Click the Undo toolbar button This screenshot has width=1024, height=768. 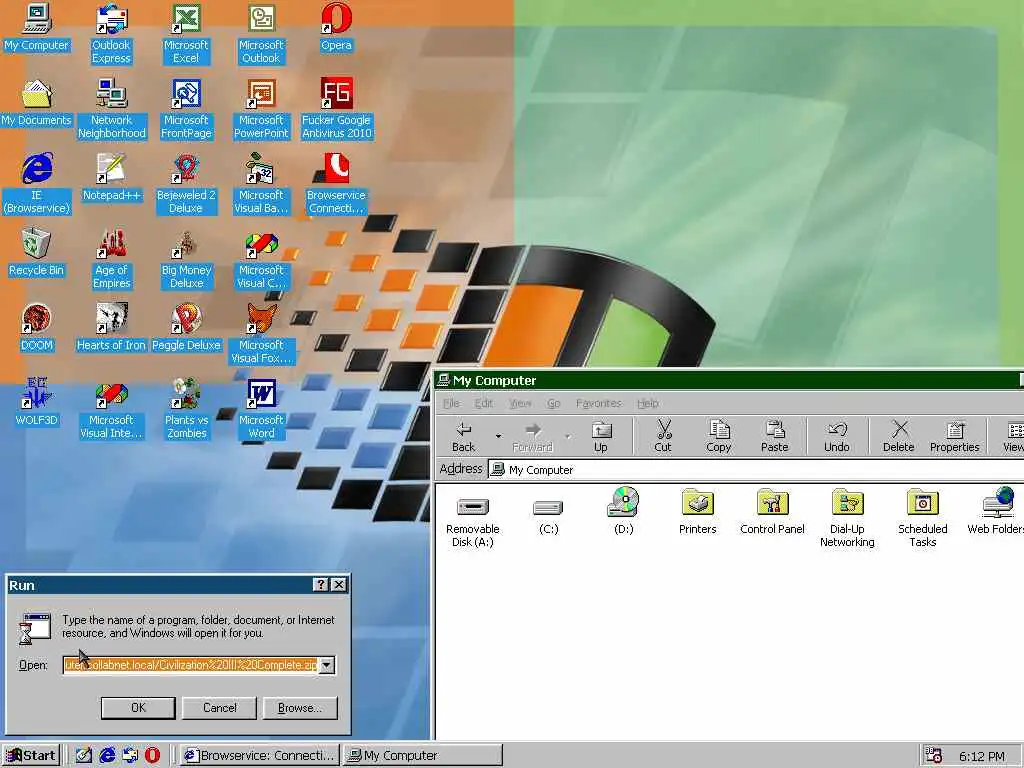point(837,437)
